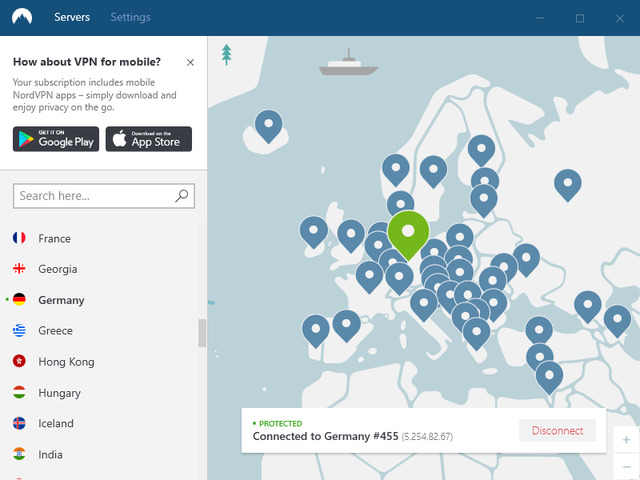Zoom in the map with plus button
The height and width of the screenshot is (480, 640).
coord(626,440)
